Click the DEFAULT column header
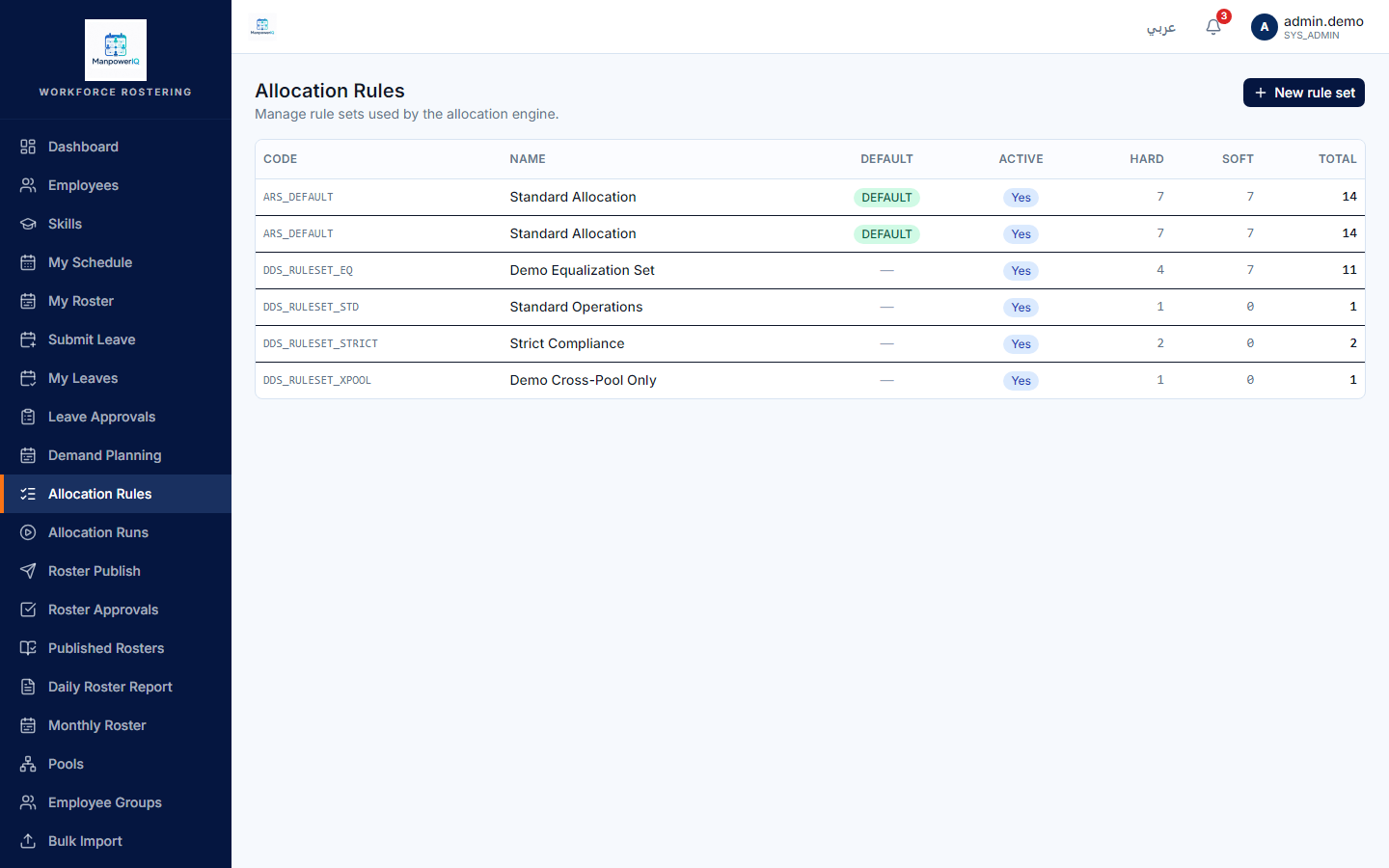 (x=886, y=159)
